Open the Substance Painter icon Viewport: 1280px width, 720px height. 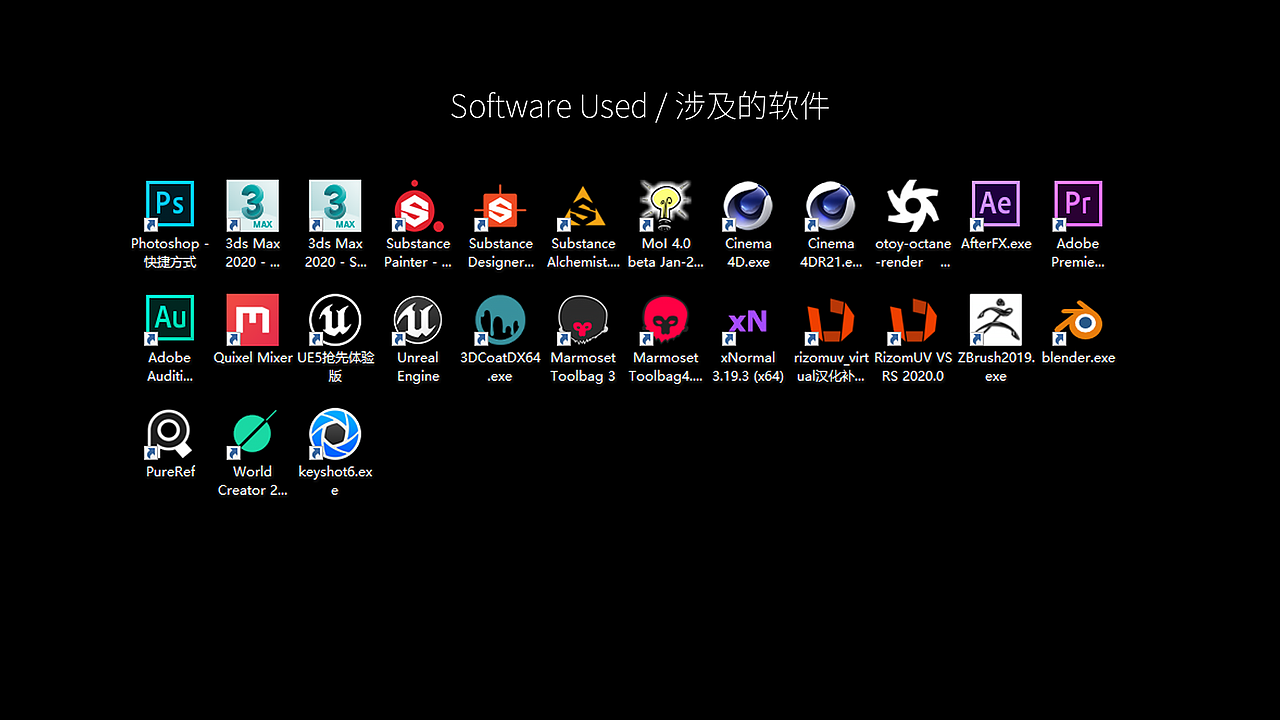(x=418, y=205)
